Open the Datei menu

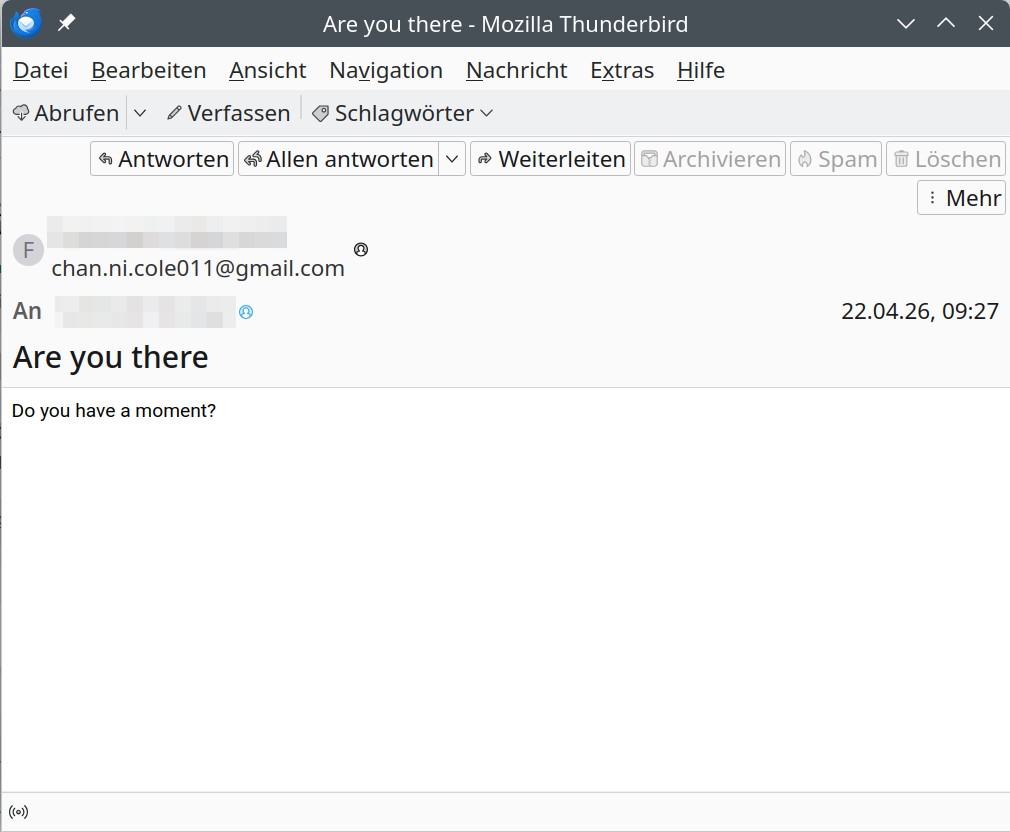click(x=41, y=70)
